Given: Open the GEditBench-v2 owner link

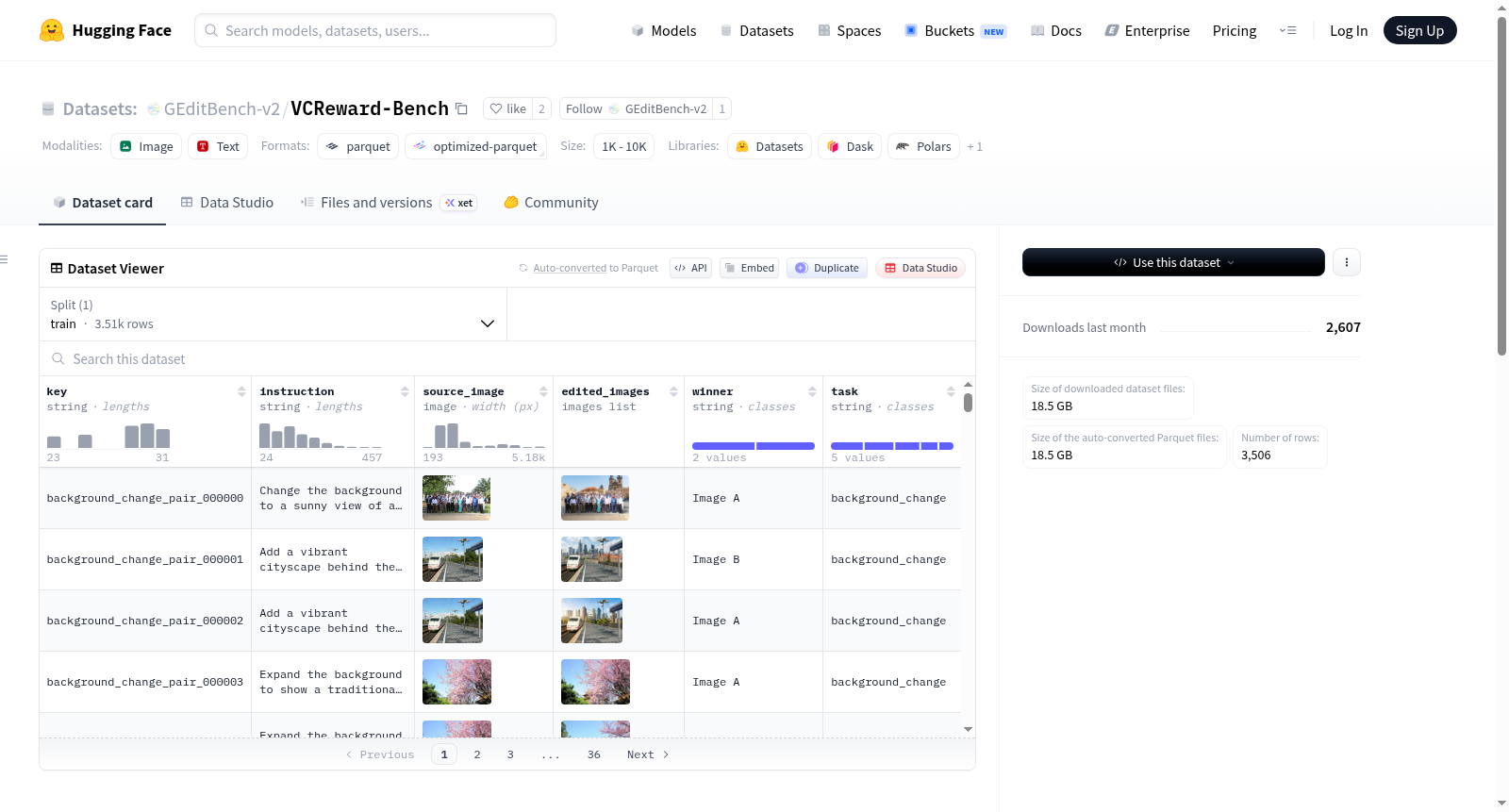Looking at the screenshot, I should (x=222, y=108).
